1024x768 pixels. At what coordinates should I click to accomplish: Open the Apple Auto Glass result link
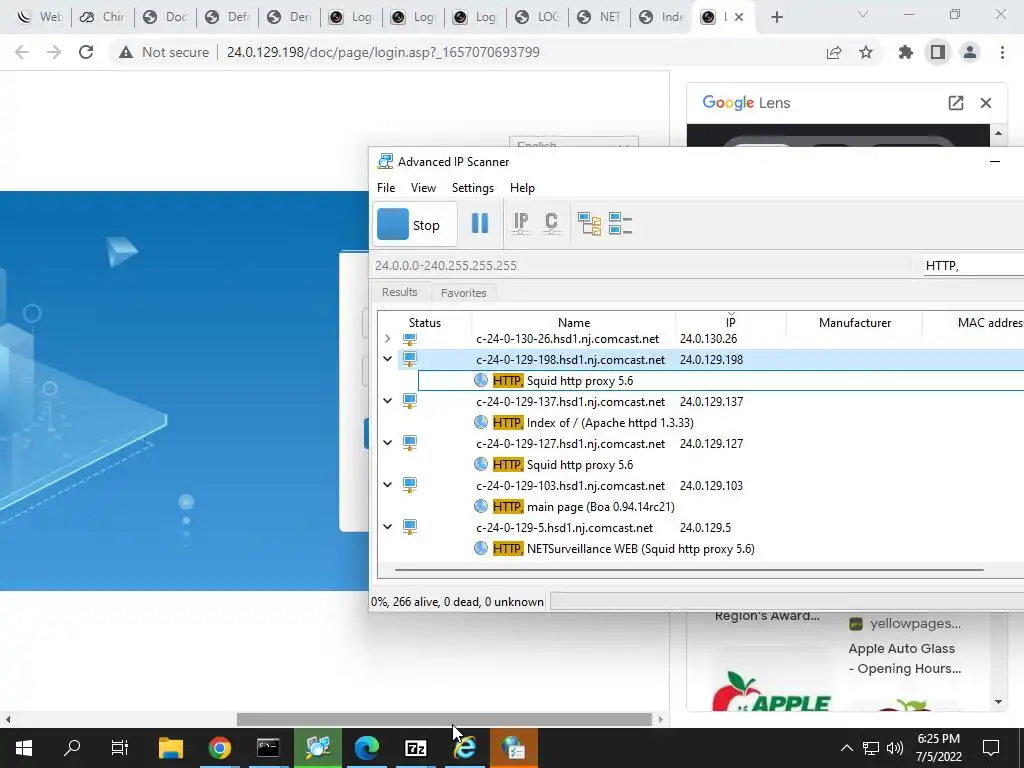pos(904,658)
